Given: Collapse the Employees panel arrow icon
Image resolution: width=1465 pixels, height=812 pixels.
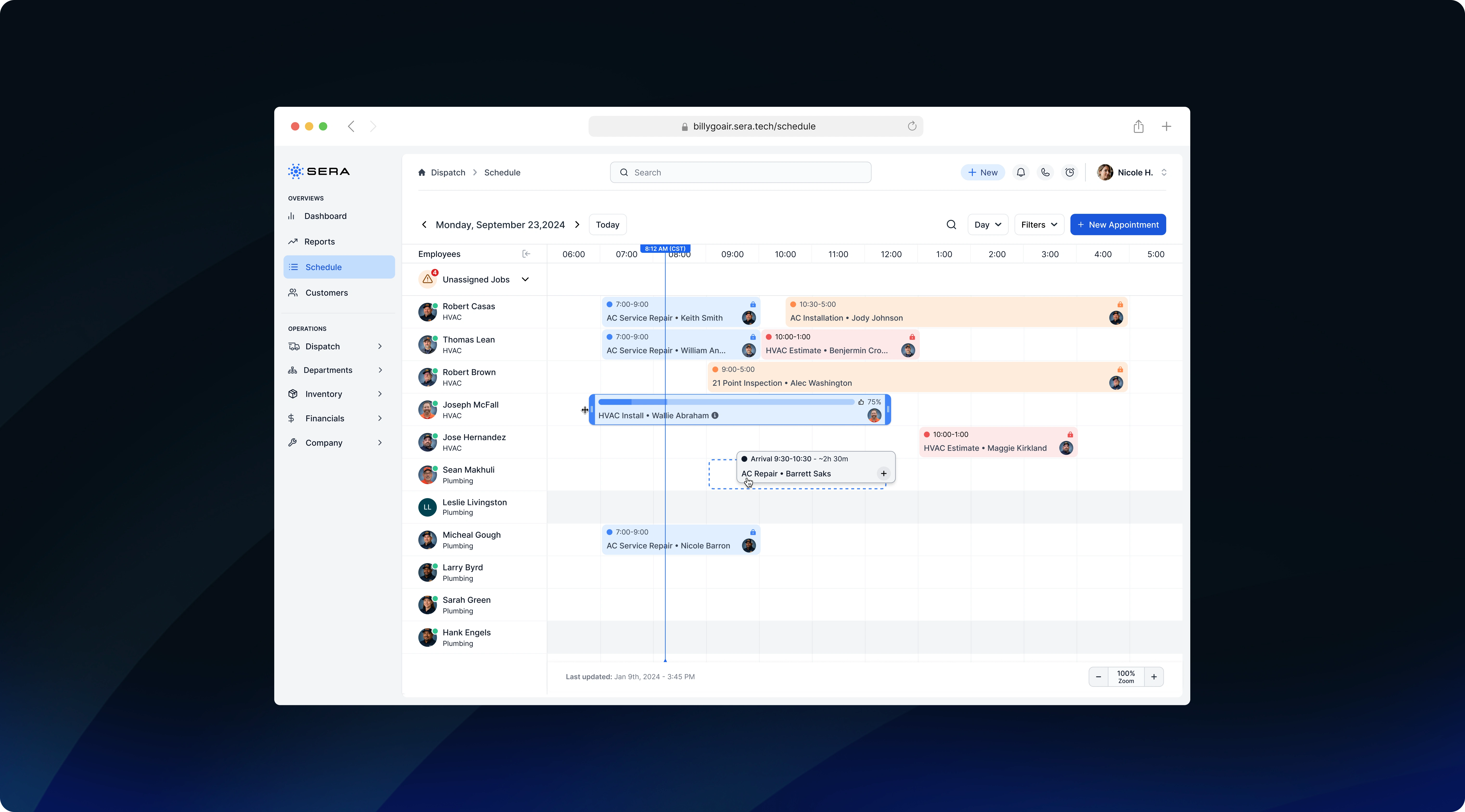Looking at the screenshot, I should point(526,254).
